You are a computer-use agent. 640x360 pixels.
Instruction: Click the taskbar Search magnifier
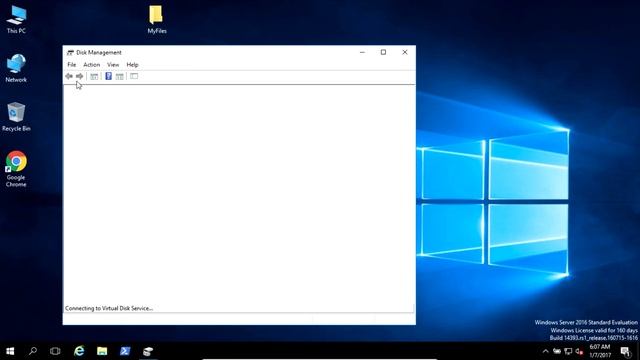pos(33,351)
